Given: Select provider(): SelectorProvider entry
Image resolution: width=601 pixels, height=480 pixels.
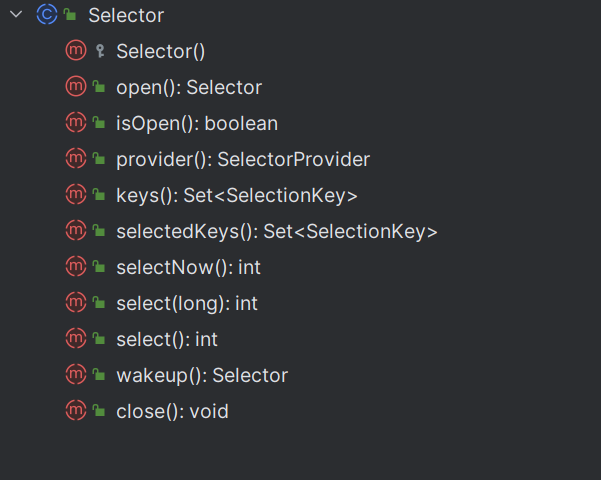Looking at the screenshot, I should click(242, 159).
